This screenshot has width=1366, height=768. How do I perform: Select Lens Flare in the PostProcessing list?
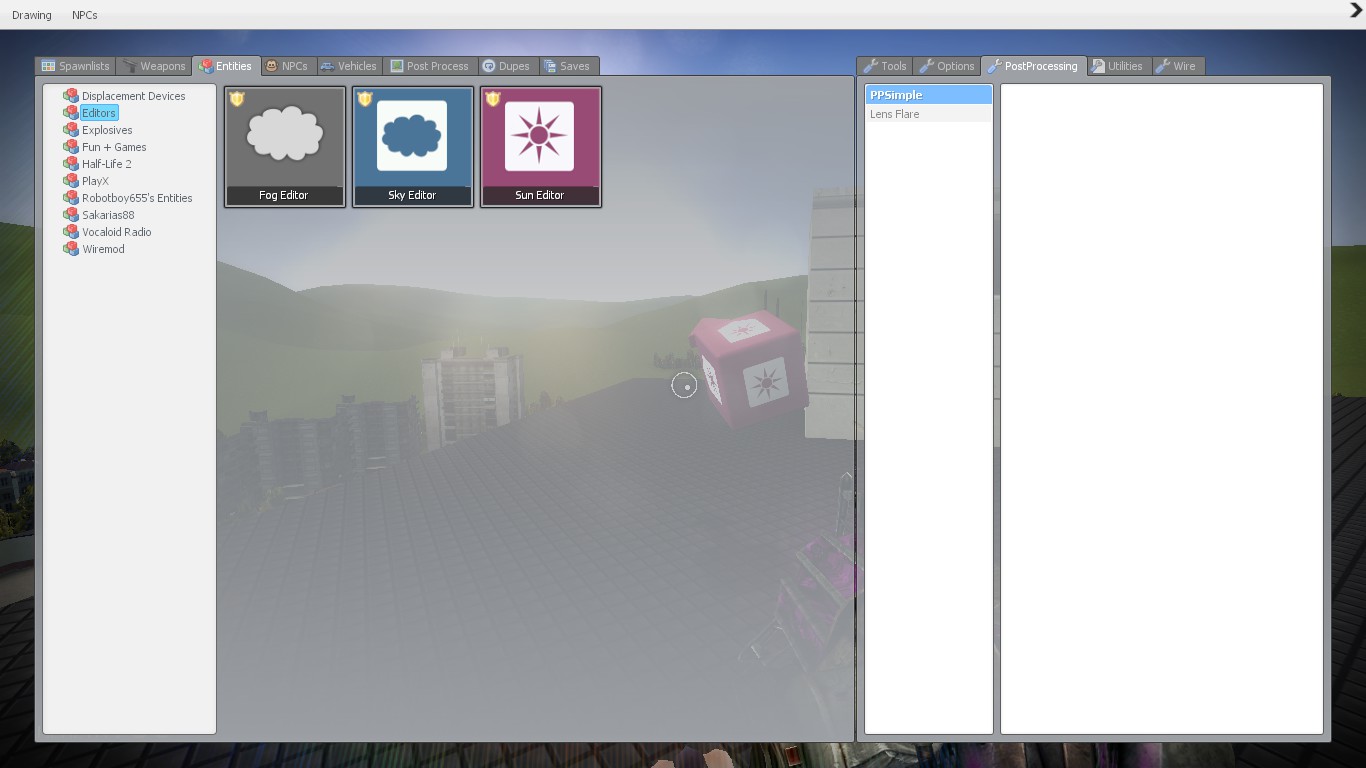(x=894, y=114)
